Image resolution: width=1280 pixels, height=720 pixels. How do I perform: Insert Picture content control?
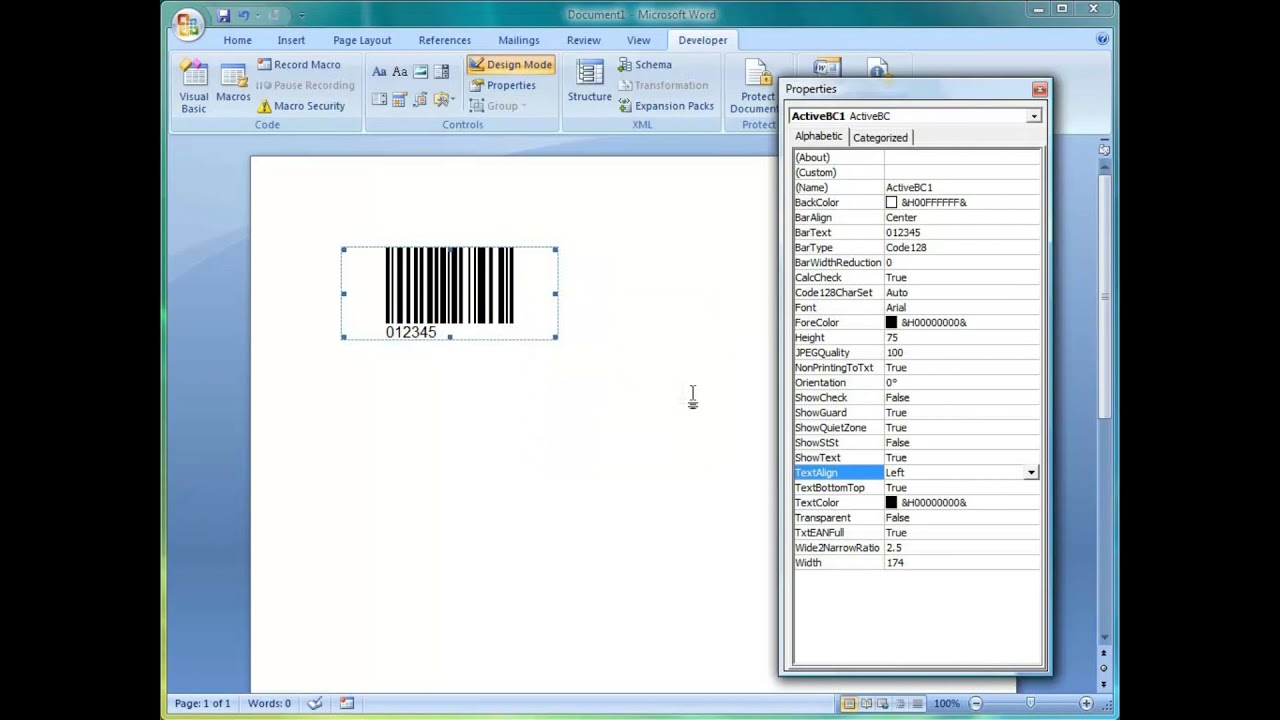point(421,72)
